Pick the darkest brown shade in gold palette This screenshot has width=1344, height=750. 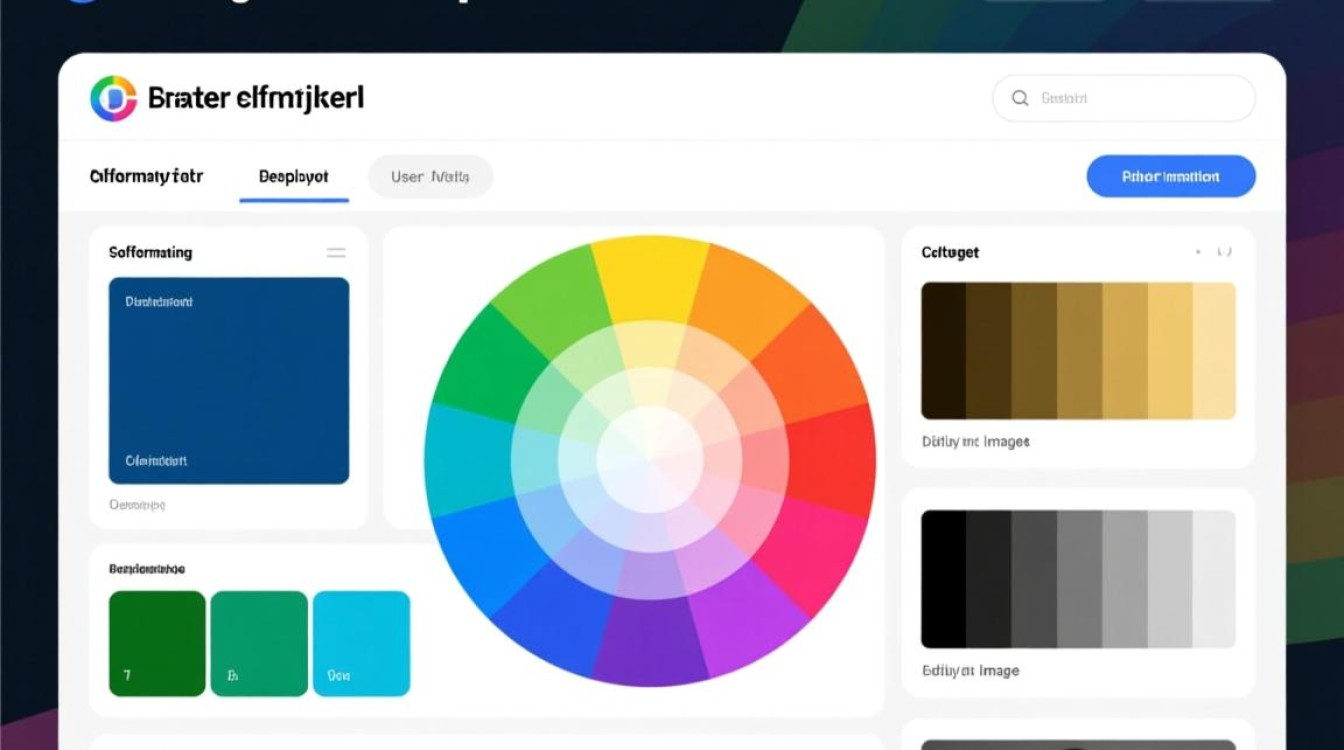[x=943, y=350]
